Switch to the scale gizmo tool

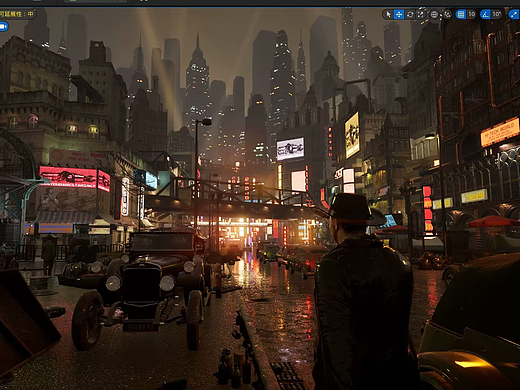[x=421, y=14]
